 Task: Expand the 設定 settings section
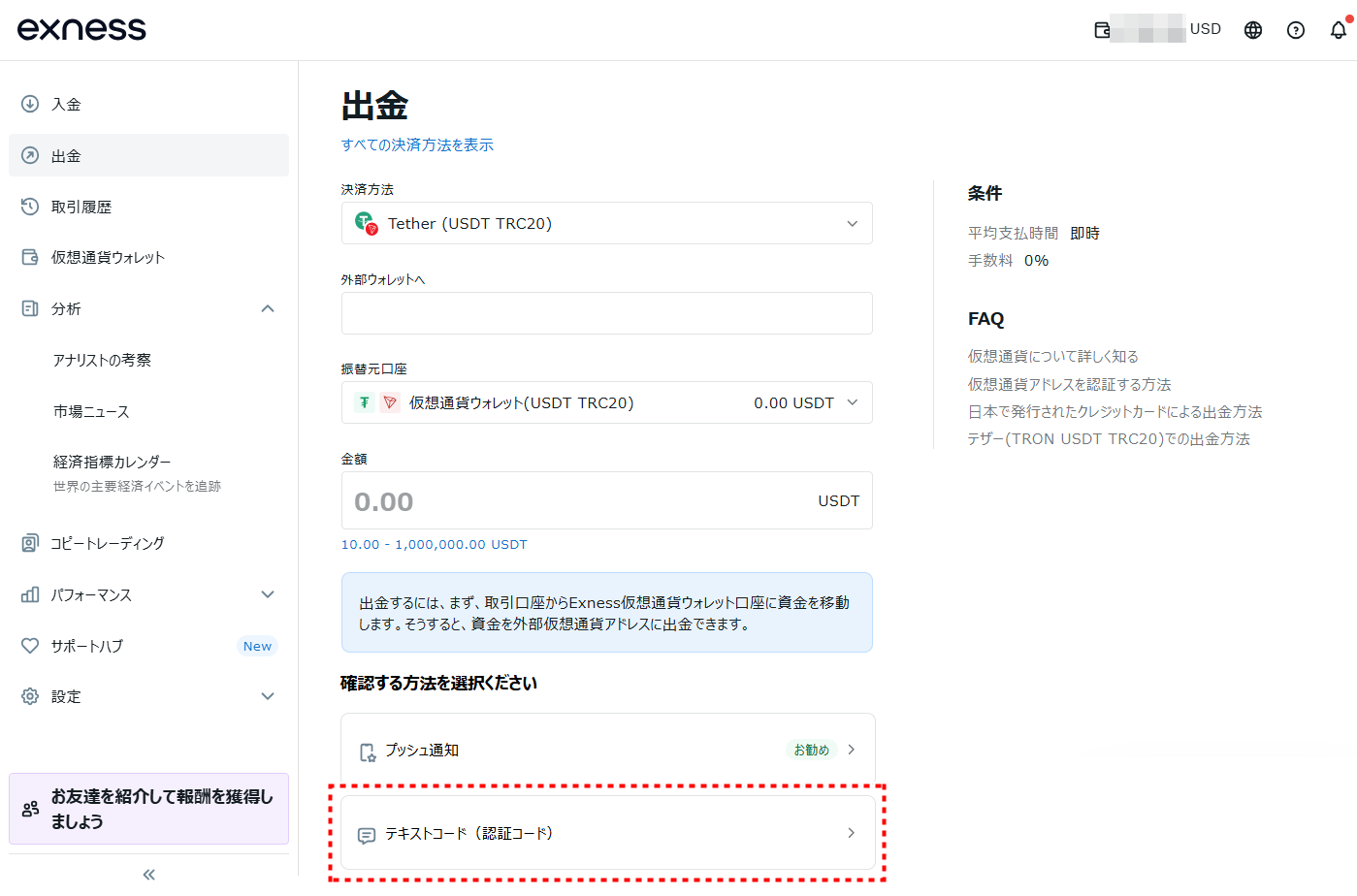coord(268,695)
